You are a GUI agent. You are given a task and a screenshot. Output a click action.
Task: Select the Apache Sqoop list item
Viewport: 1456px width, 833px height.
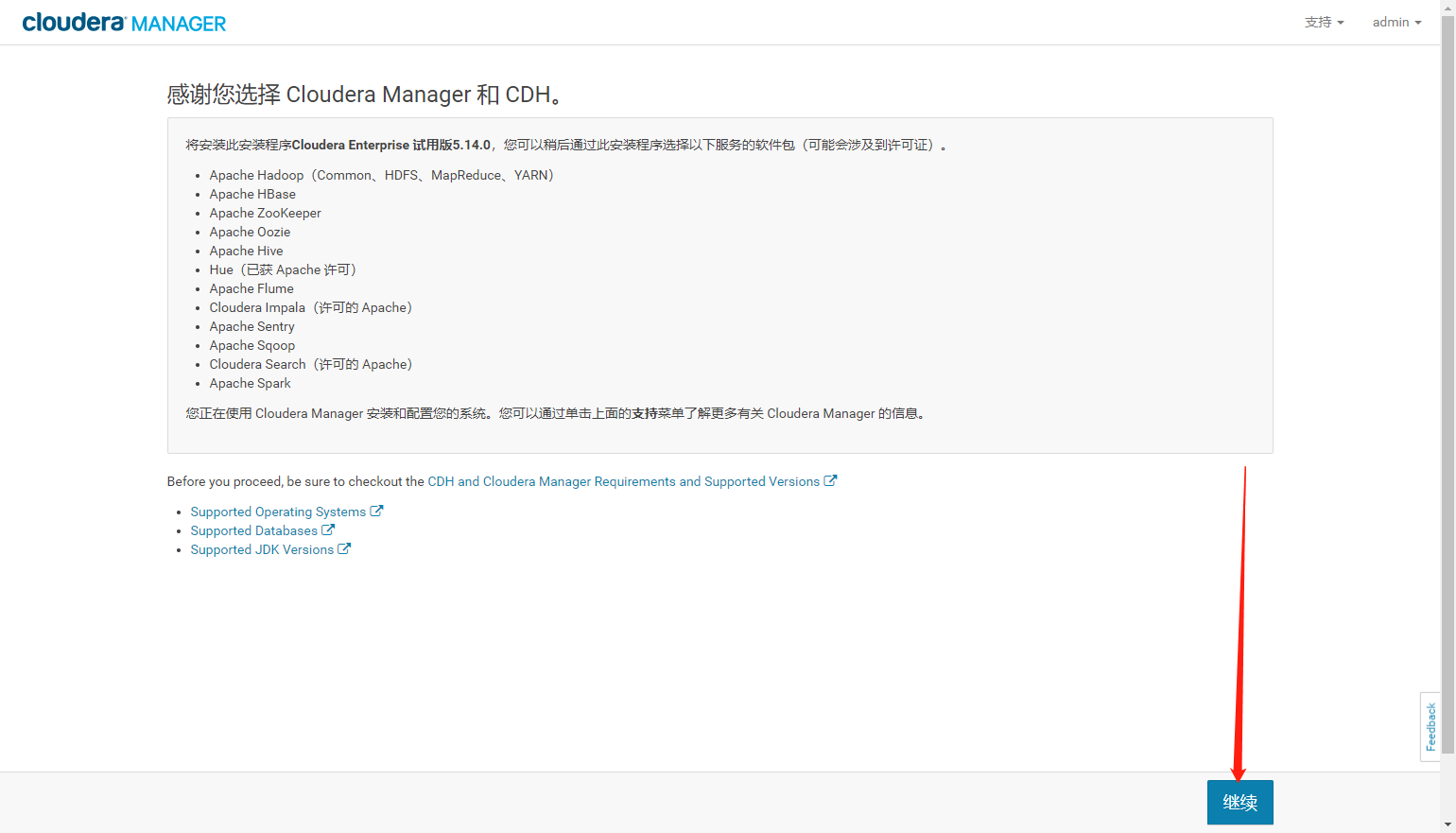[x=252, y=345]
